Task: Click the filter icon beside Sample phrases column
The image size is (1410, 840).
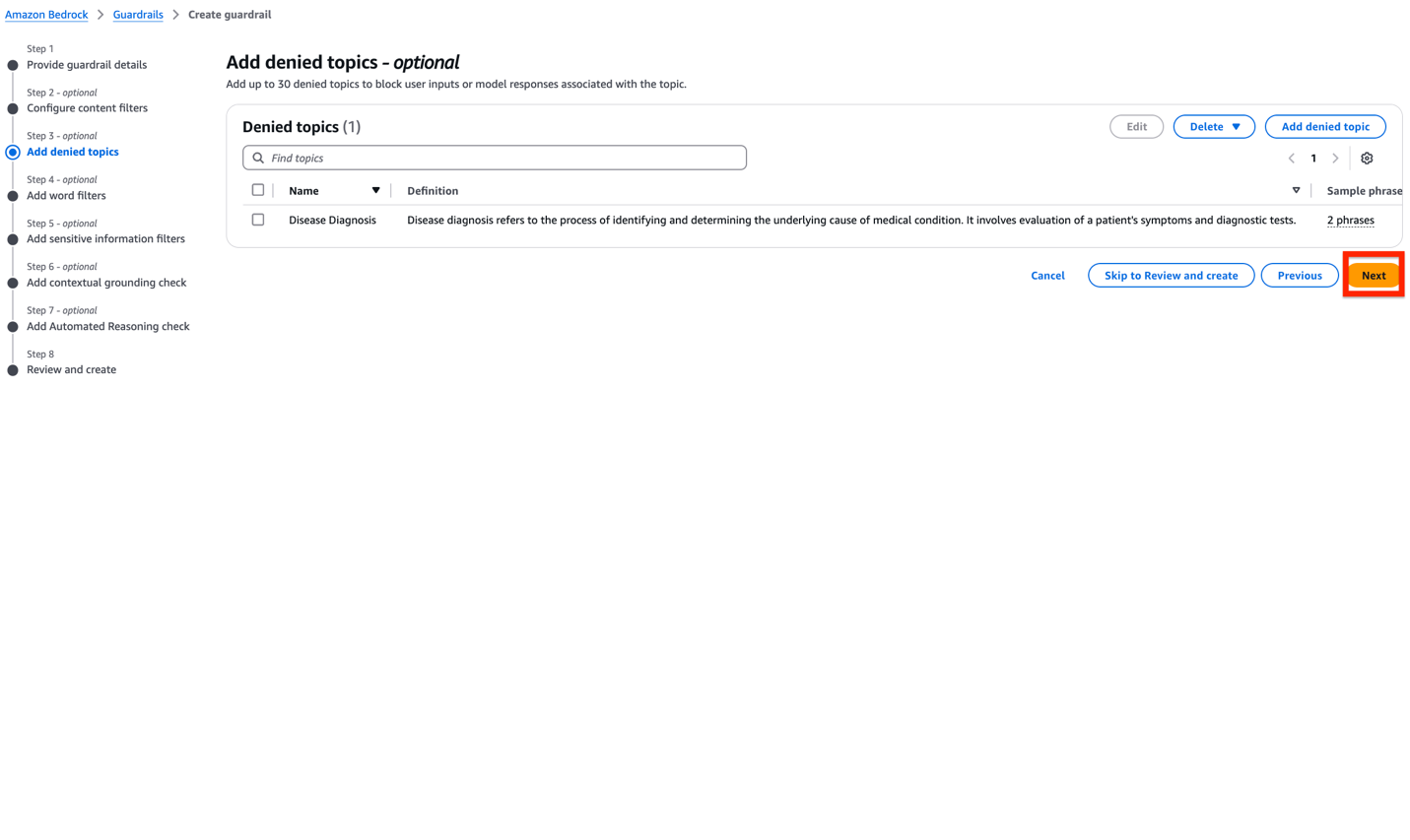Action: [x=1297, y=190]
